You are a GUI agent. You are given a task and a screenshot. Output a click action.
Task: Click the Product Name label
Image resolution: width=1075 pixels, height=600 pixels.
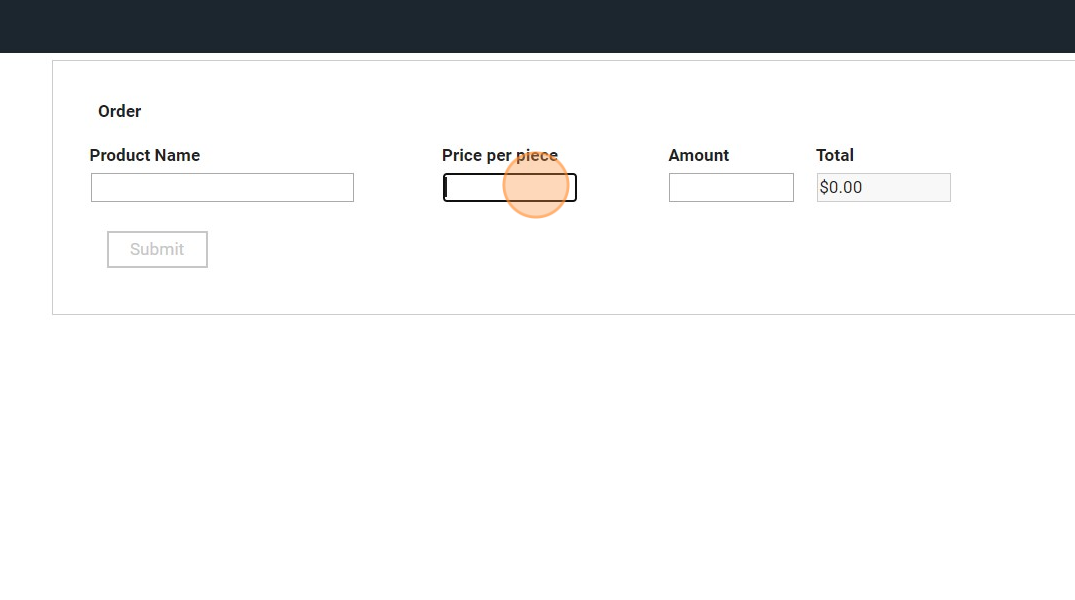point(145,155)
